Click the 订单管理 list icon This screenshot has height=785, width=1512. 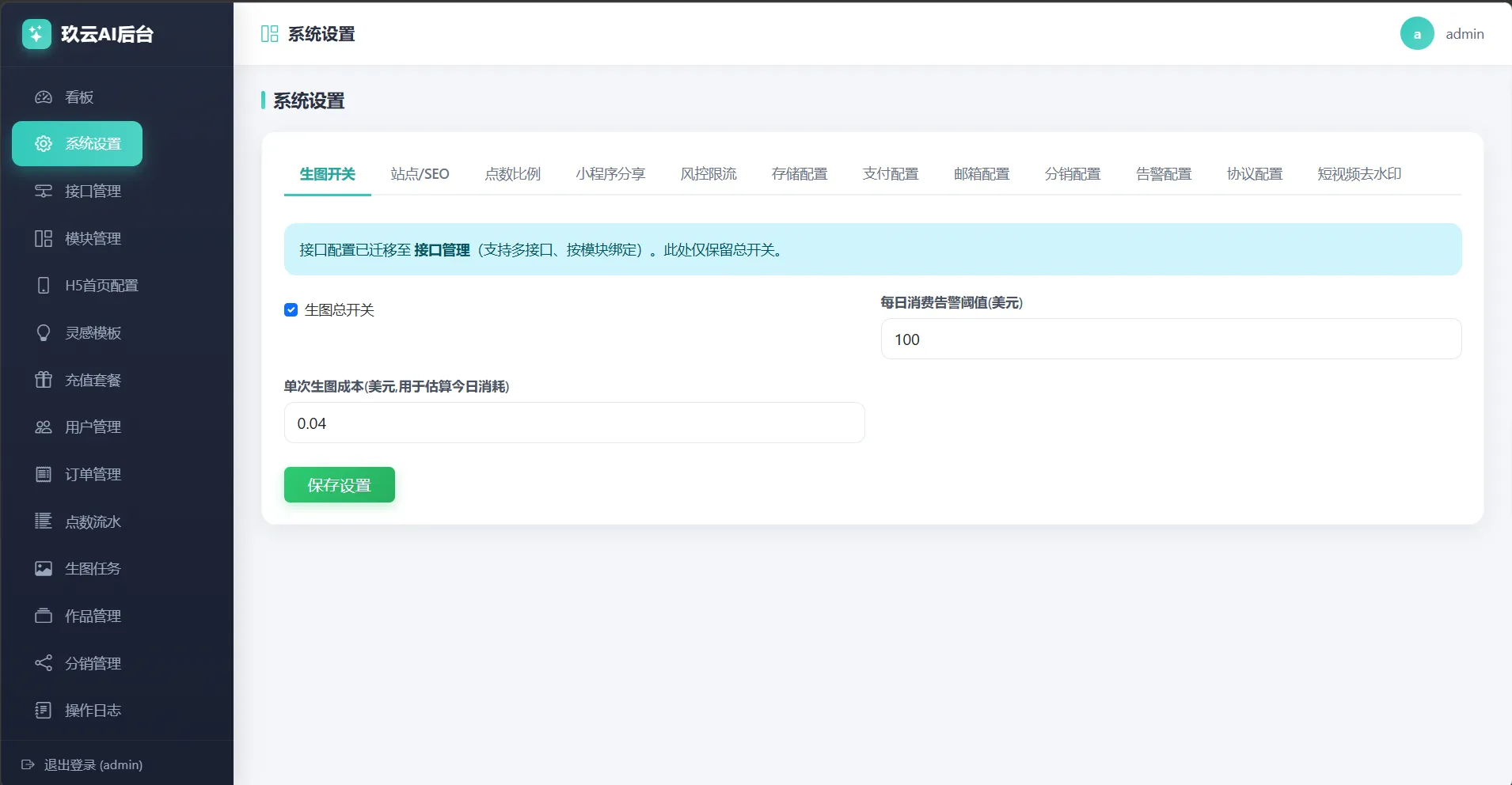pos(44,474)
